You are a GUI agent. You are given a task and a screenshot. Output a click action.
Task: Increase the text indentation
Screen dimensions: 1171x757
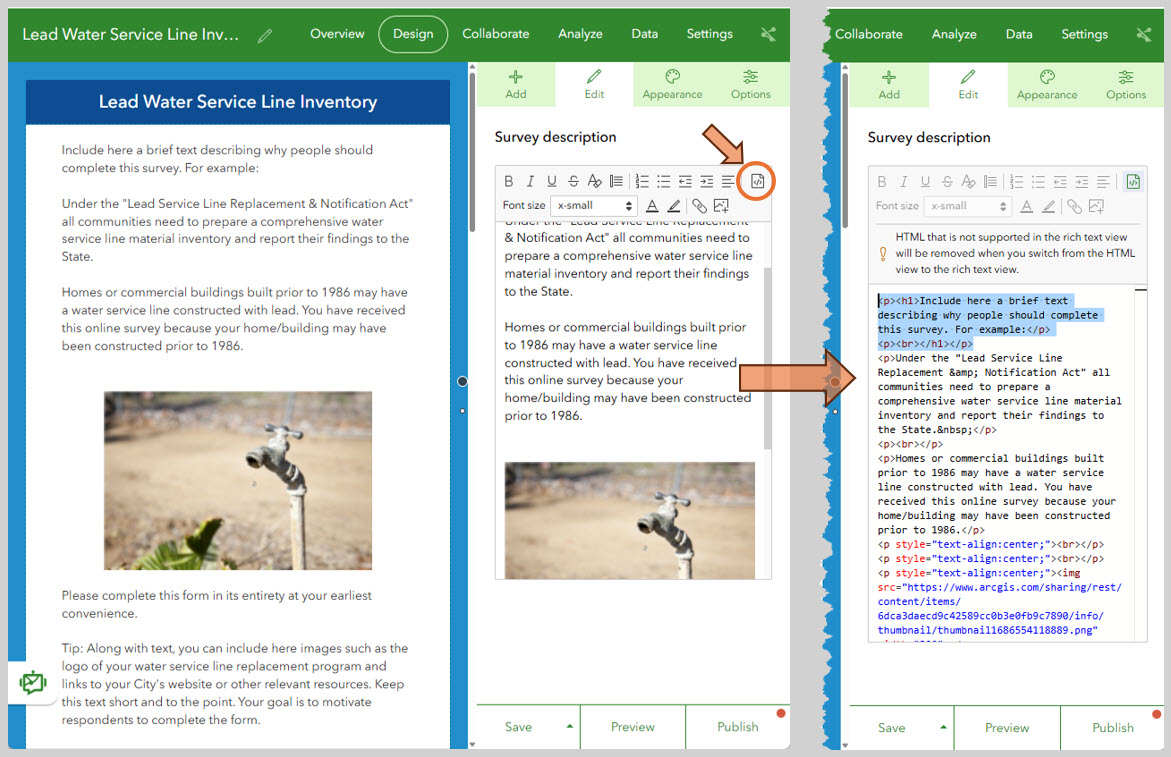pos(706,181)
